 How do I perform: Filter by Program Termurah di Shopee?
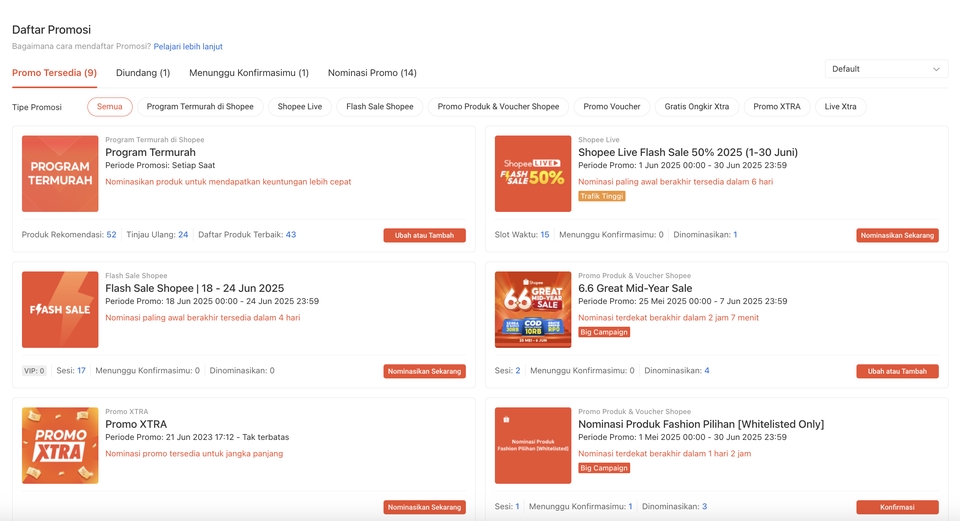coord(200,107)
